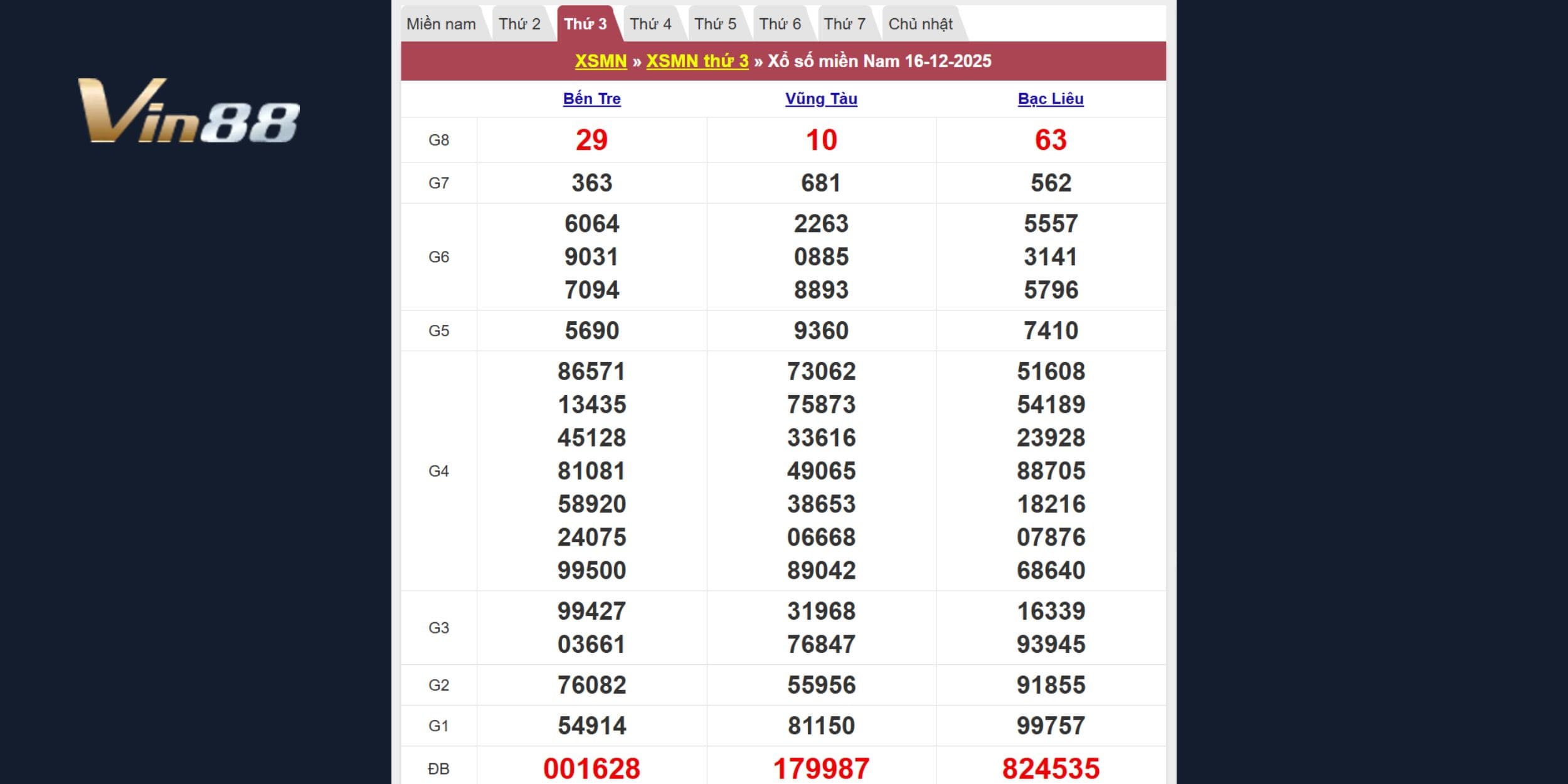Switch to the Thứ 4 tab

650,24
